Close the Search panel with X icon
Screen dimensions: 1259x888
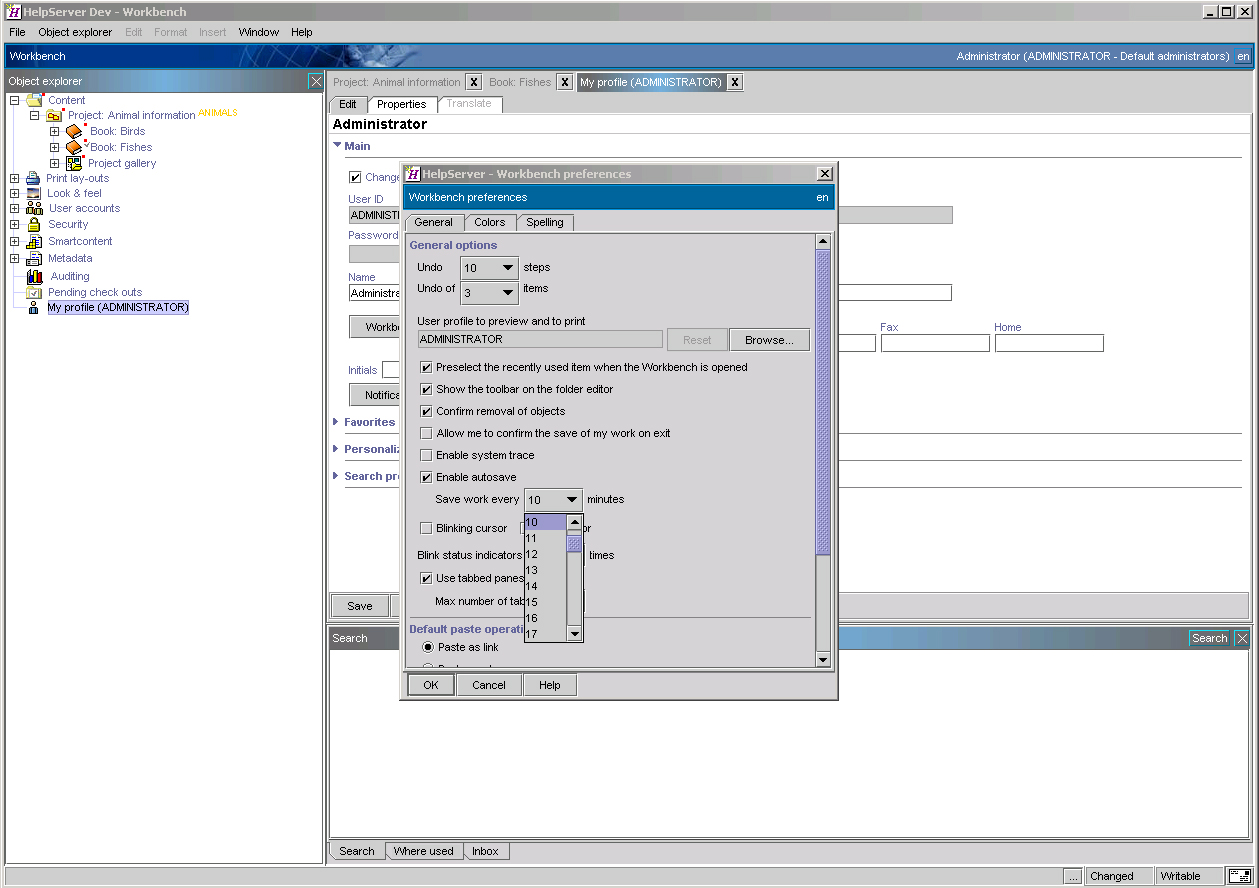(x=1242, y=638)
